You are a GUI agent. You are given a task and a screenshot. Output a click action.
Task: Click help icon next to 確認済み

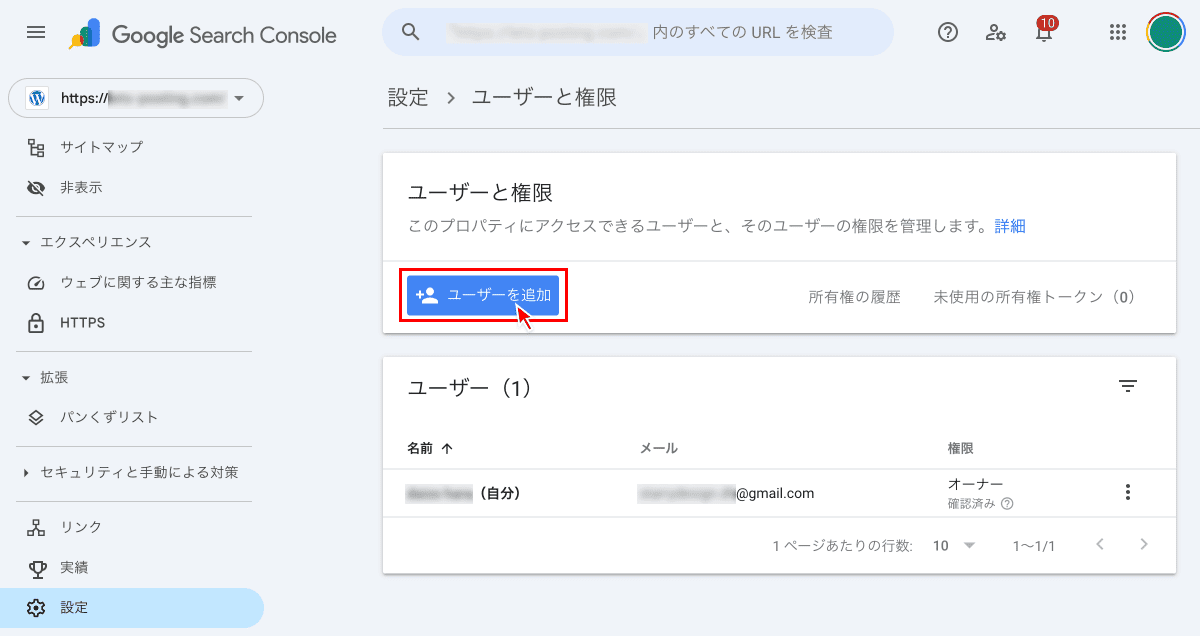(1007, 504)
